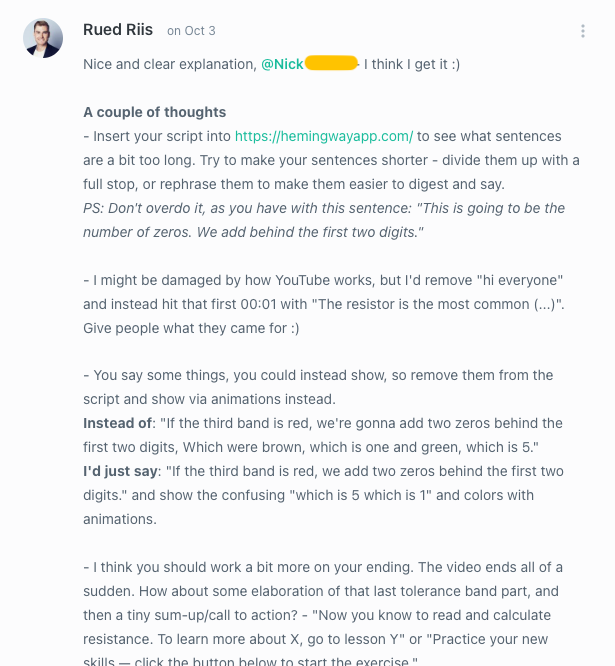Click the "Nice and clear explanation" text
Viewport: 615px width, 666px height.
(170, 64)
